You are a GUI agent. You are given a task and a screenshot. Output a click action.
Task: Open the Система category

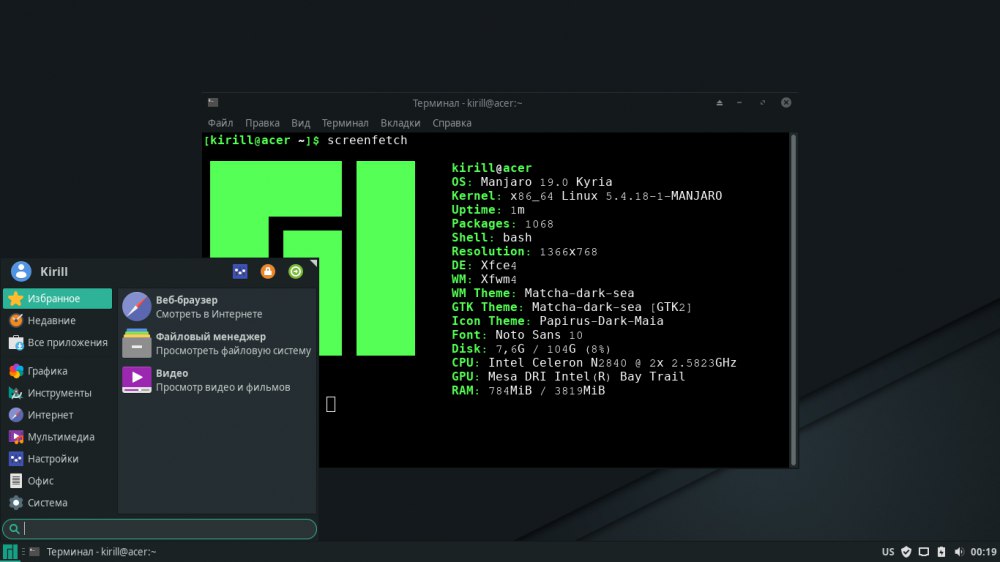coord(57,503)
